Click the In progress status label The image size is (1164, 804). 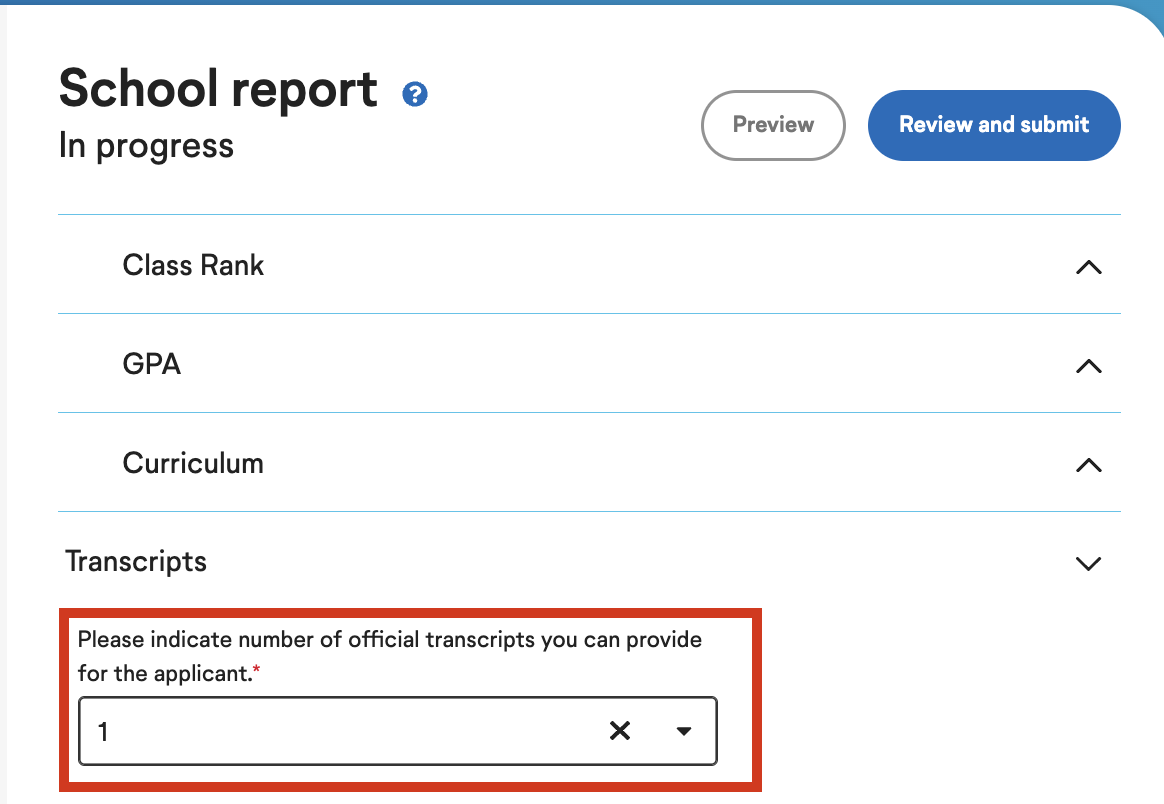click(x=145, y=146)
